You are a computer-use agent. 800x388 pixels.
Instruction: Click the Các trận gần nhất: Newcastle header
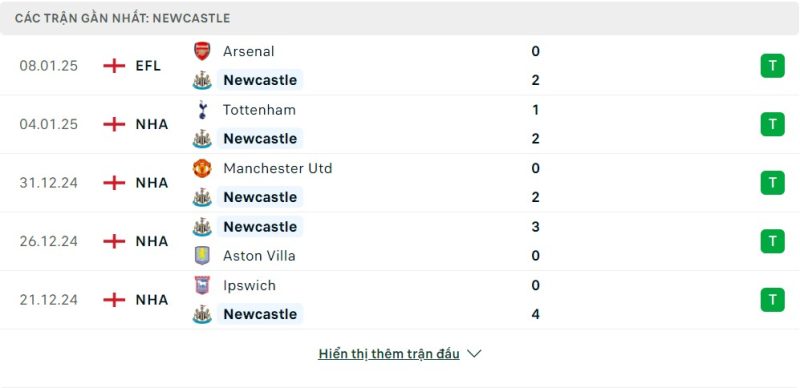(122, 18)
